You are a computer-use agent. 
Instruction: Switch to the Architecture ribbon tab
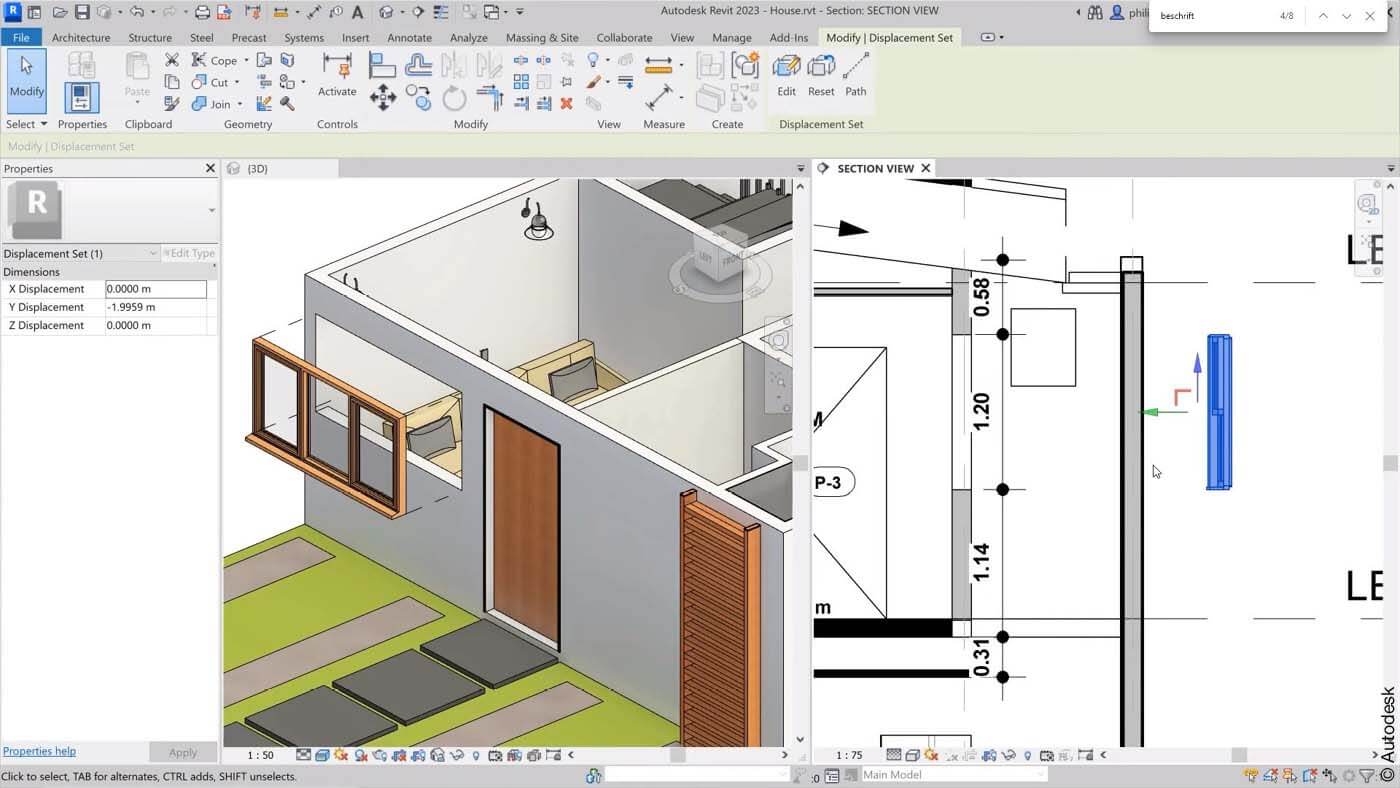tap(81, 37)
